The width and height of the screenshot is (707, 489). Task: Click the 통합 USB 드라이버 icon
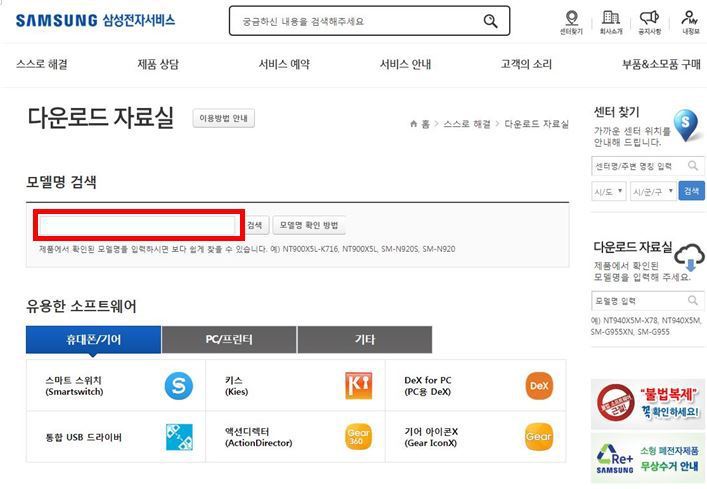click(179, 437)
